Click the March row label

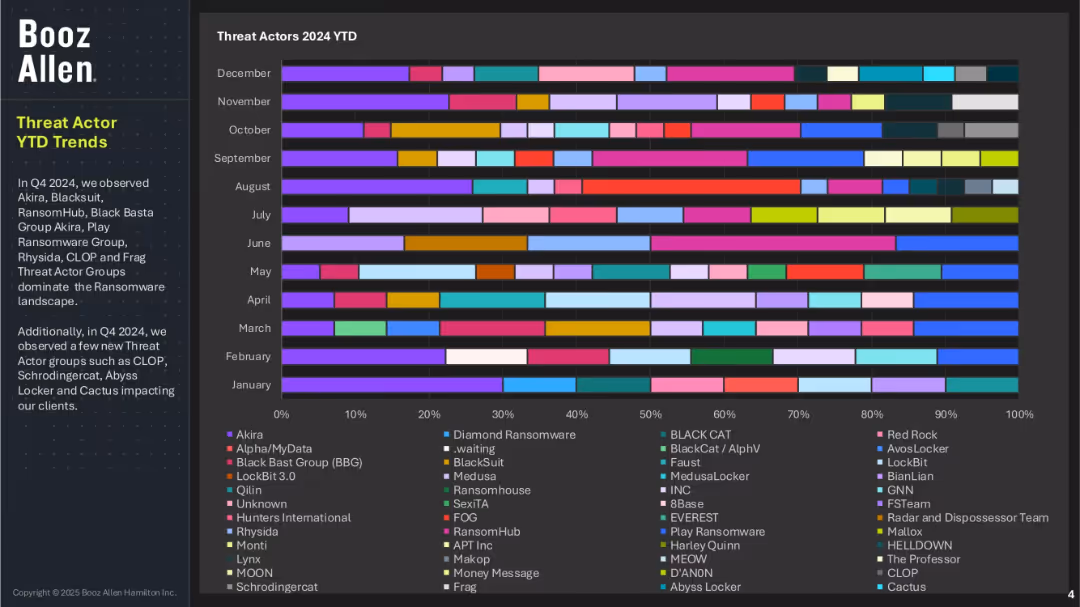[x=254, y=328]
